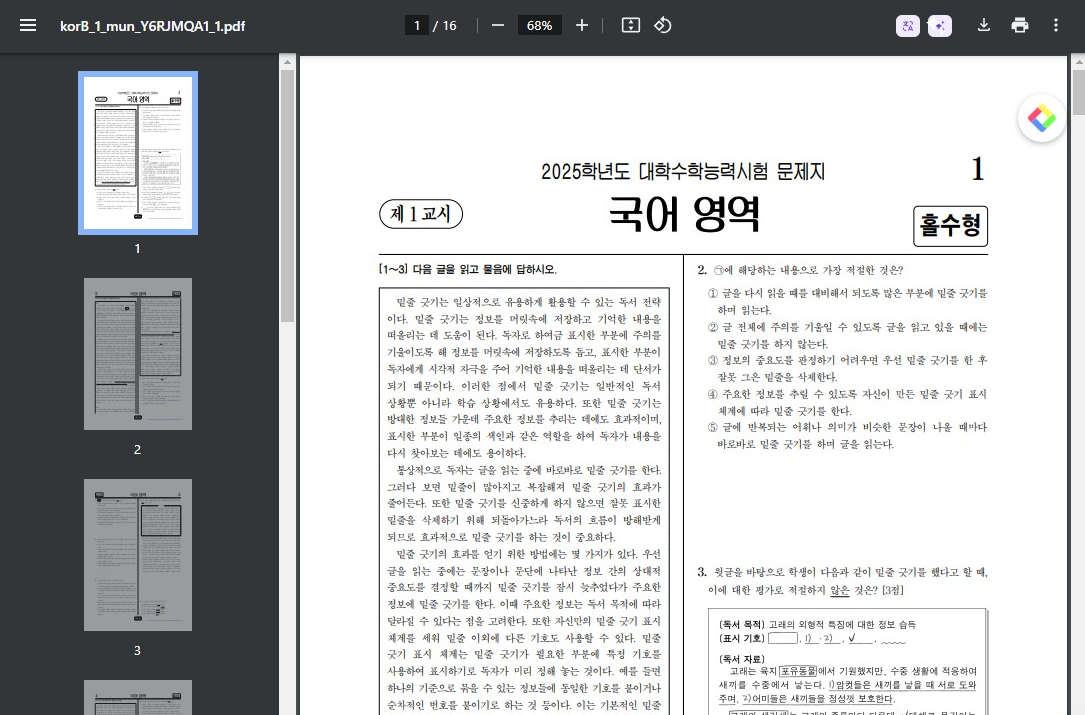Click answer choice ① of question 2

848,302
